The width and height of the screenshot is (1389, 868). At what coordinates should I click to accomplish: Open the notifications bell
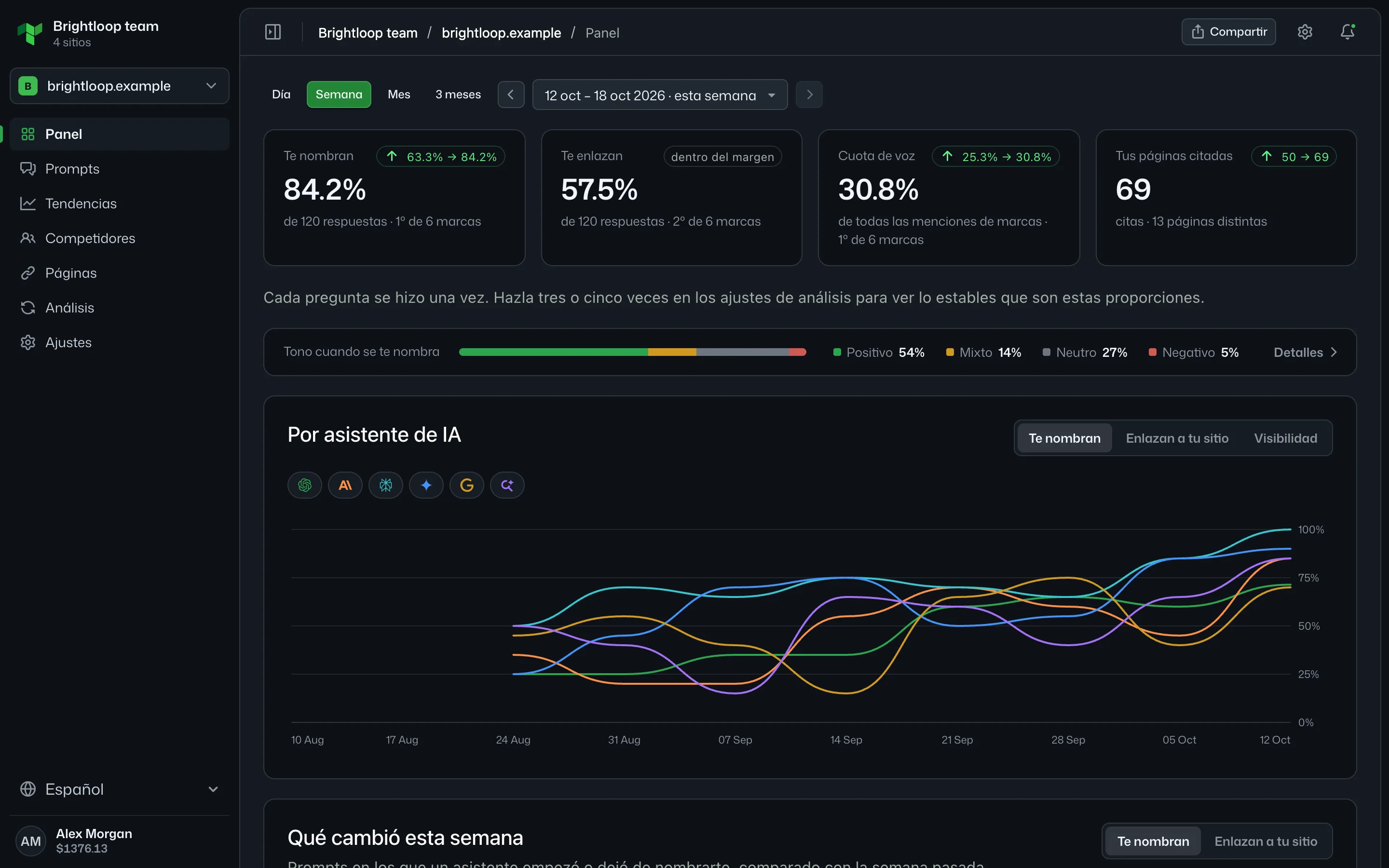point(1347,32)
